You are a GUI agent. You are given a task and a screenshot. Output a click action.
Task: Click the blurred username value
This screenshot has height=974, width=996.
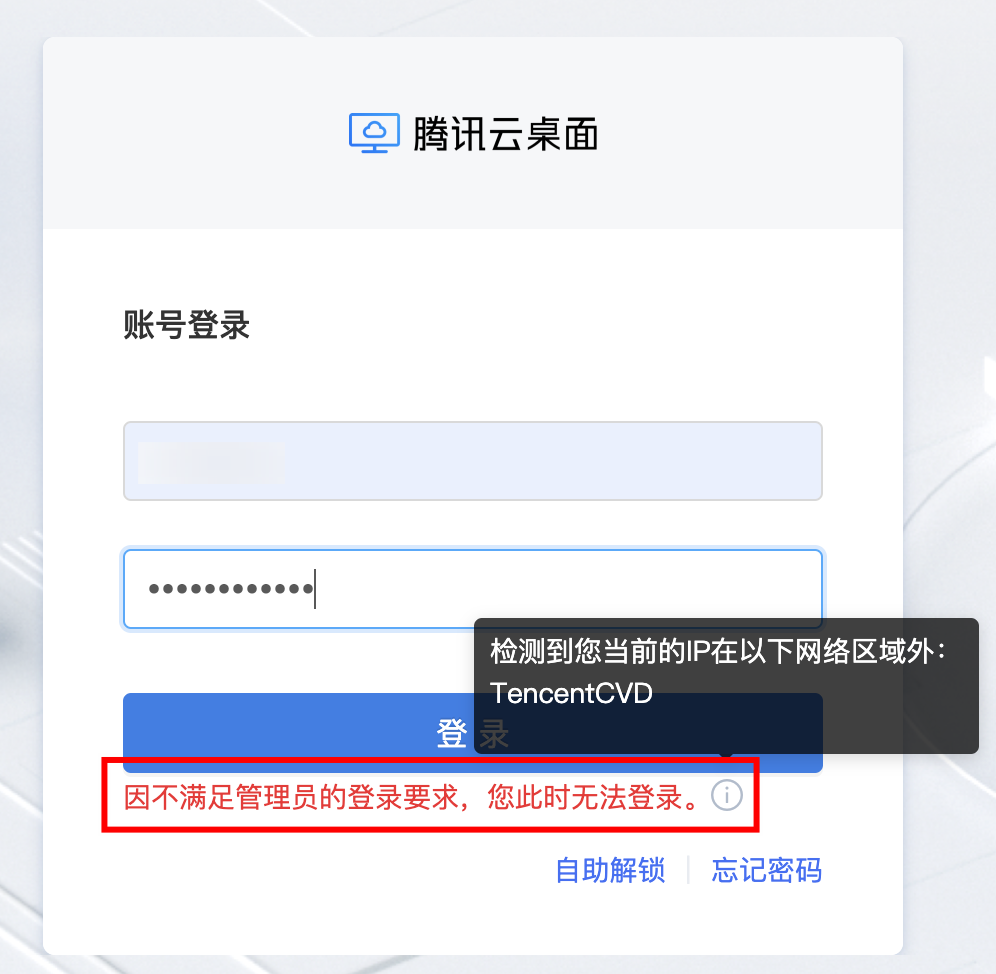click(x=211, y=463)
